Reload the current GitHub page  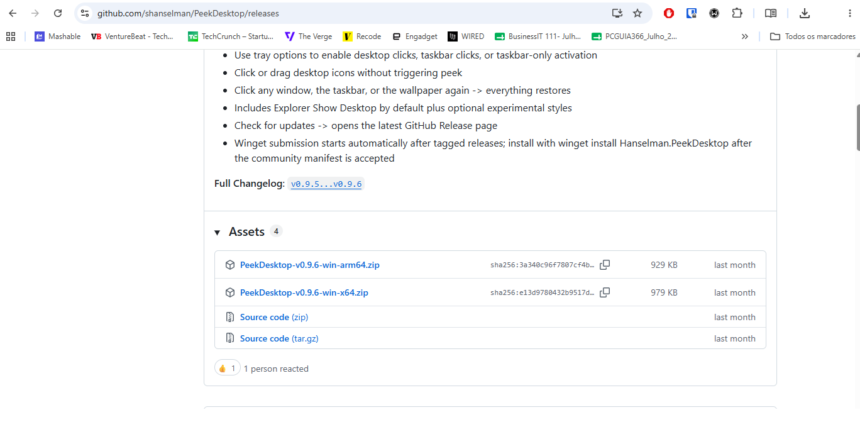tap(58, 13)
